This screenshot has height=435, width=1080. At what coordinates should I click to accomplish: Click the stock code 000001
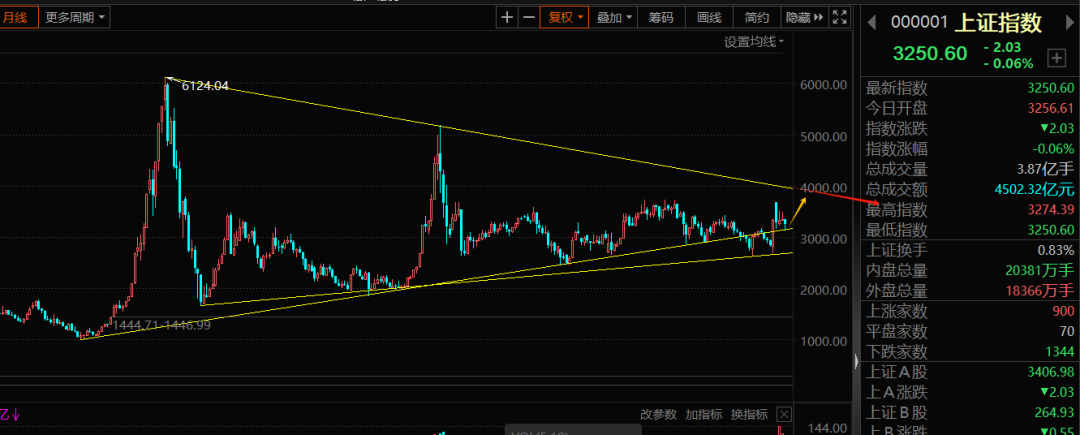(920, 23)
